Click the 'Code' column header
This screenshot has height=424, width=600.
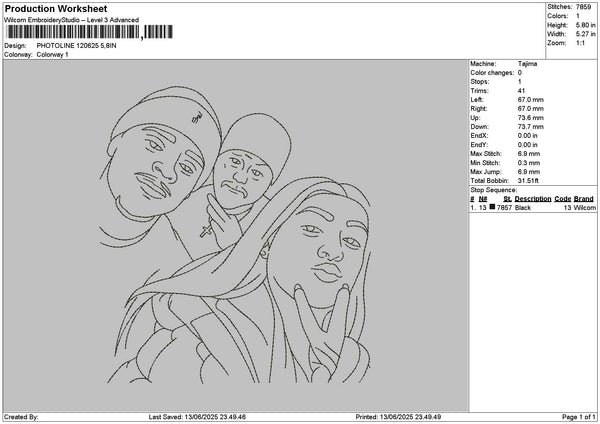coord(562,199)
